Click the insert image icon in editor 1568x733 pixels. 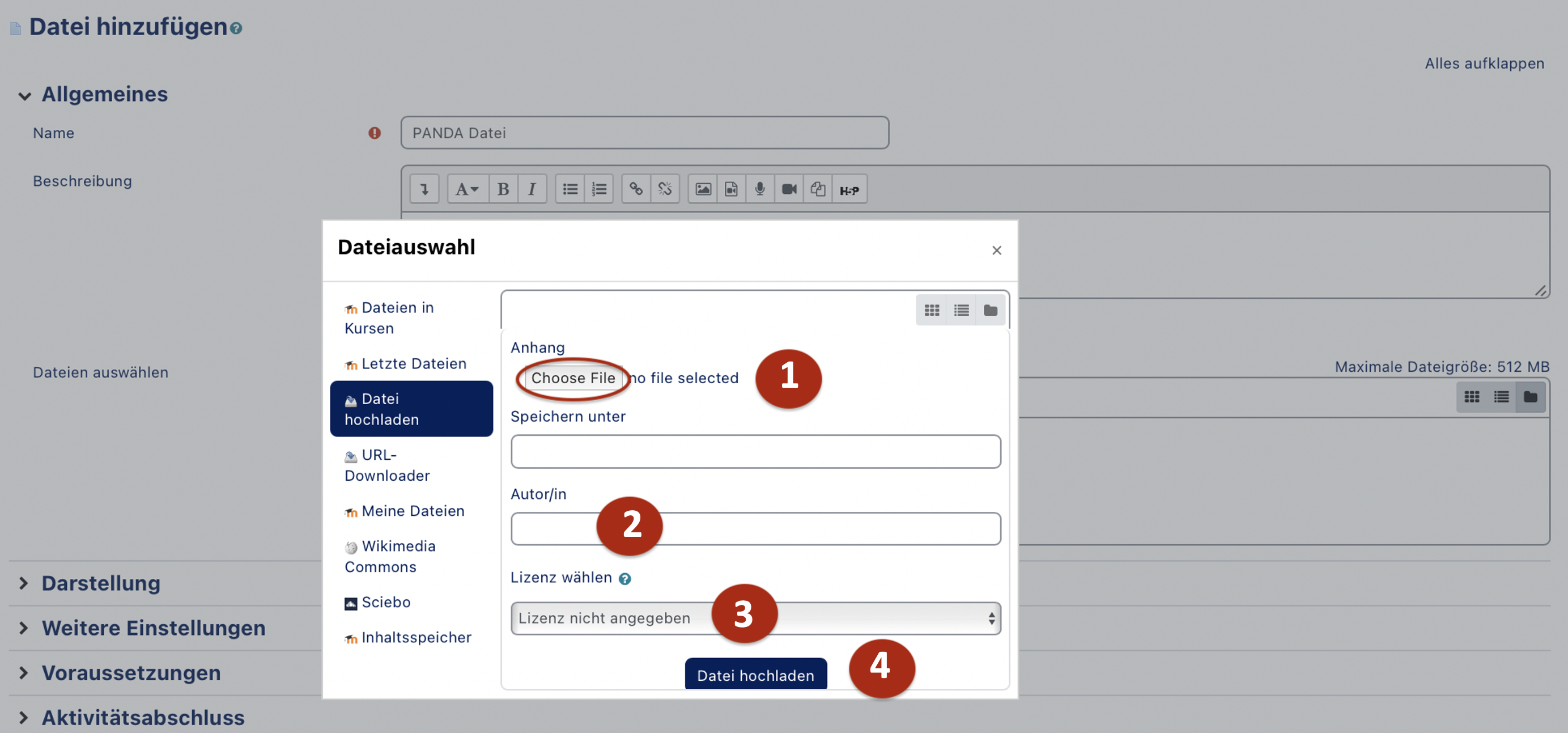pos(703,189)
